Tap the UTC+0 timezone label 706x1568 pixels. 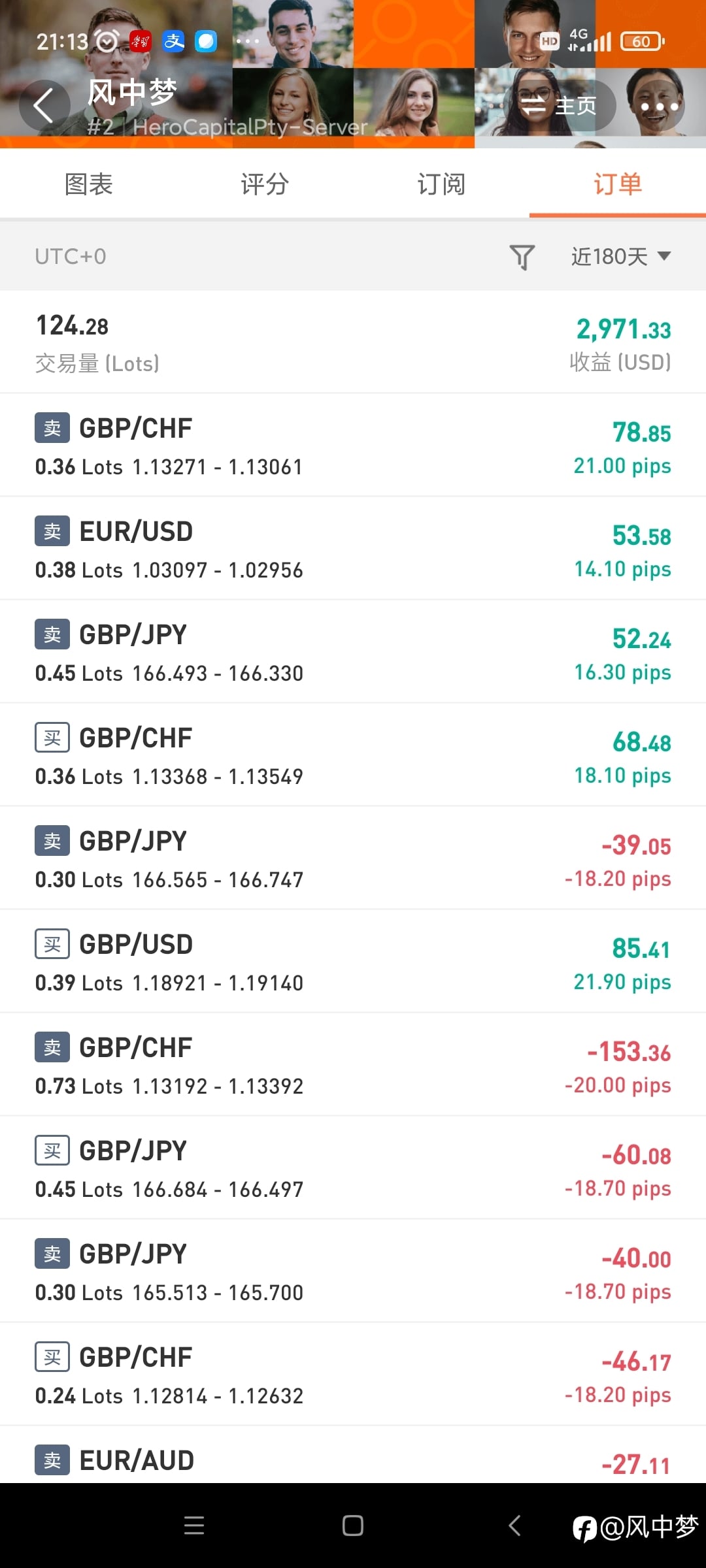point(71,257)
